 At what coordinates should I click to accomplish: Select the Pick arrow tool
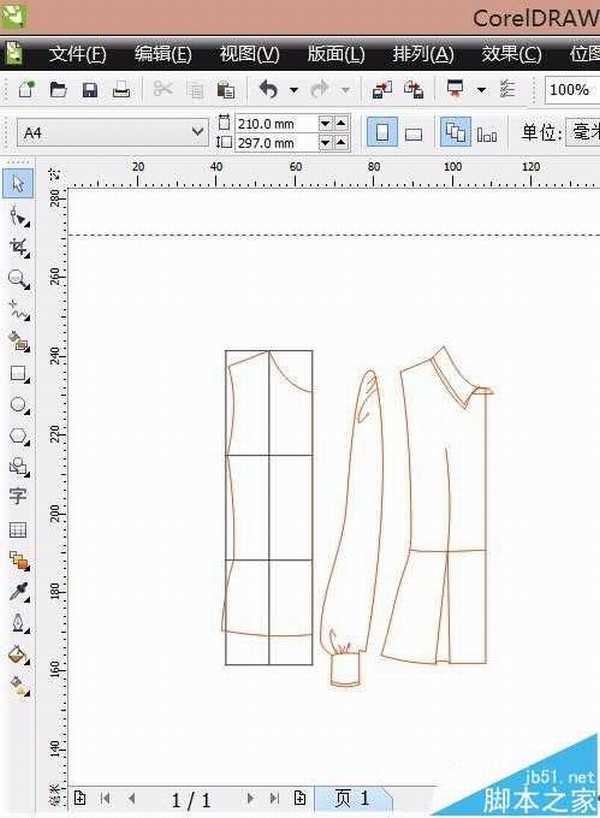pyautogui.click(x=18, y=183)
